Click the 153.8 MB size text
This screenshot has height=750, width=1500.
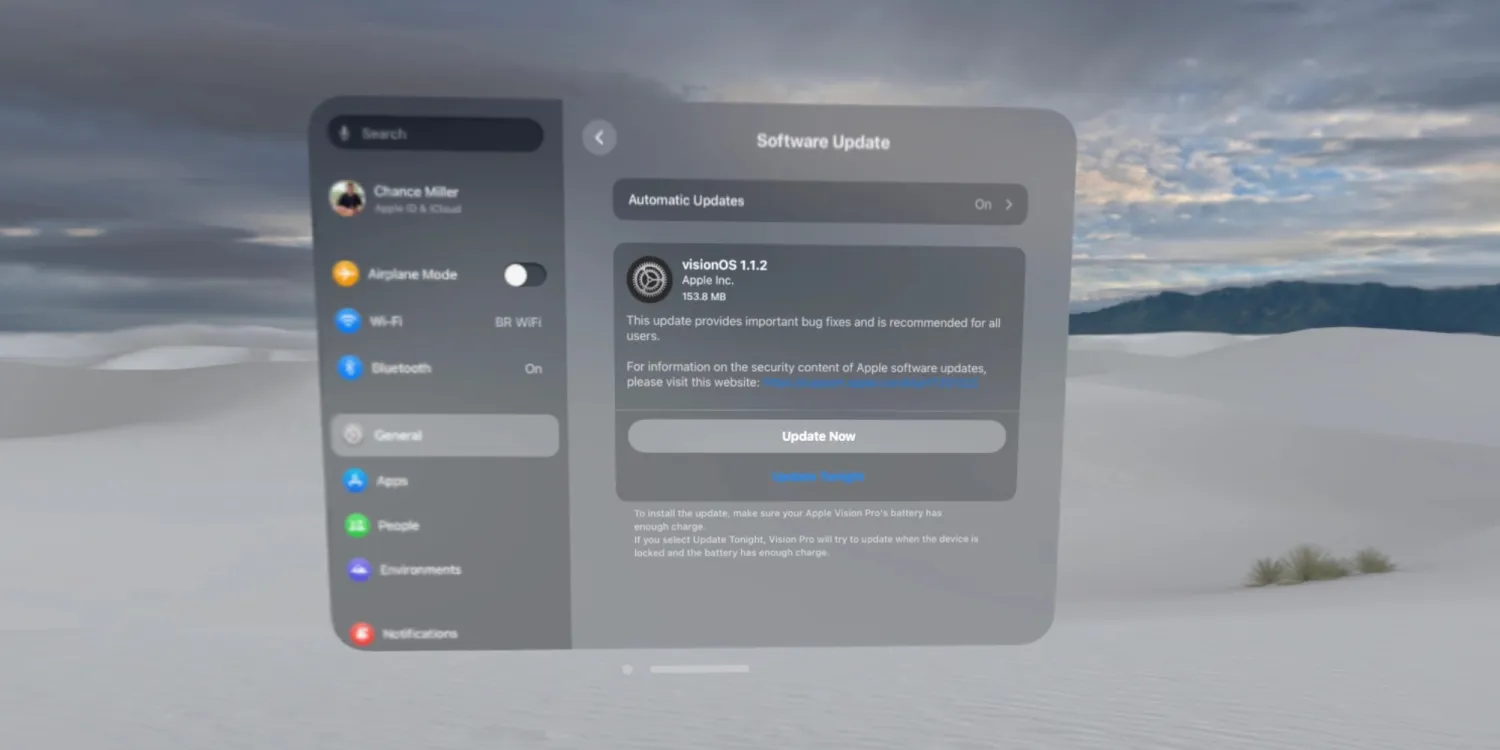click(704, 297)
